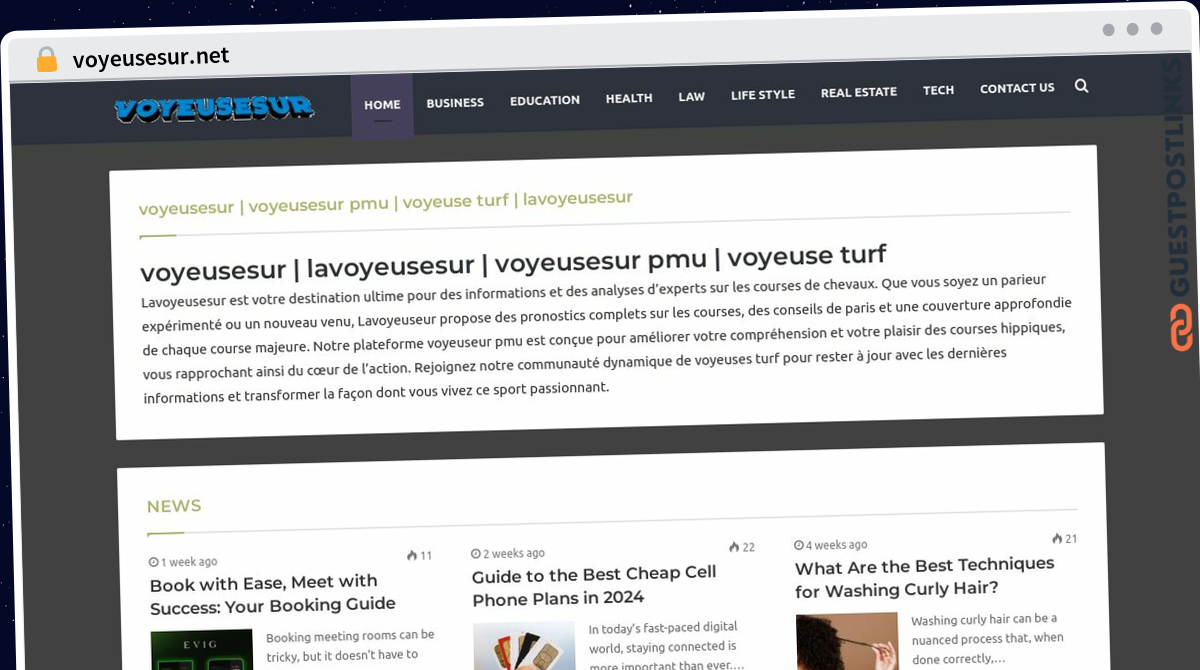
Task: Click the 'Washing curly hair can be a nuanced' excerpt
Action: [x=986, y=639]
